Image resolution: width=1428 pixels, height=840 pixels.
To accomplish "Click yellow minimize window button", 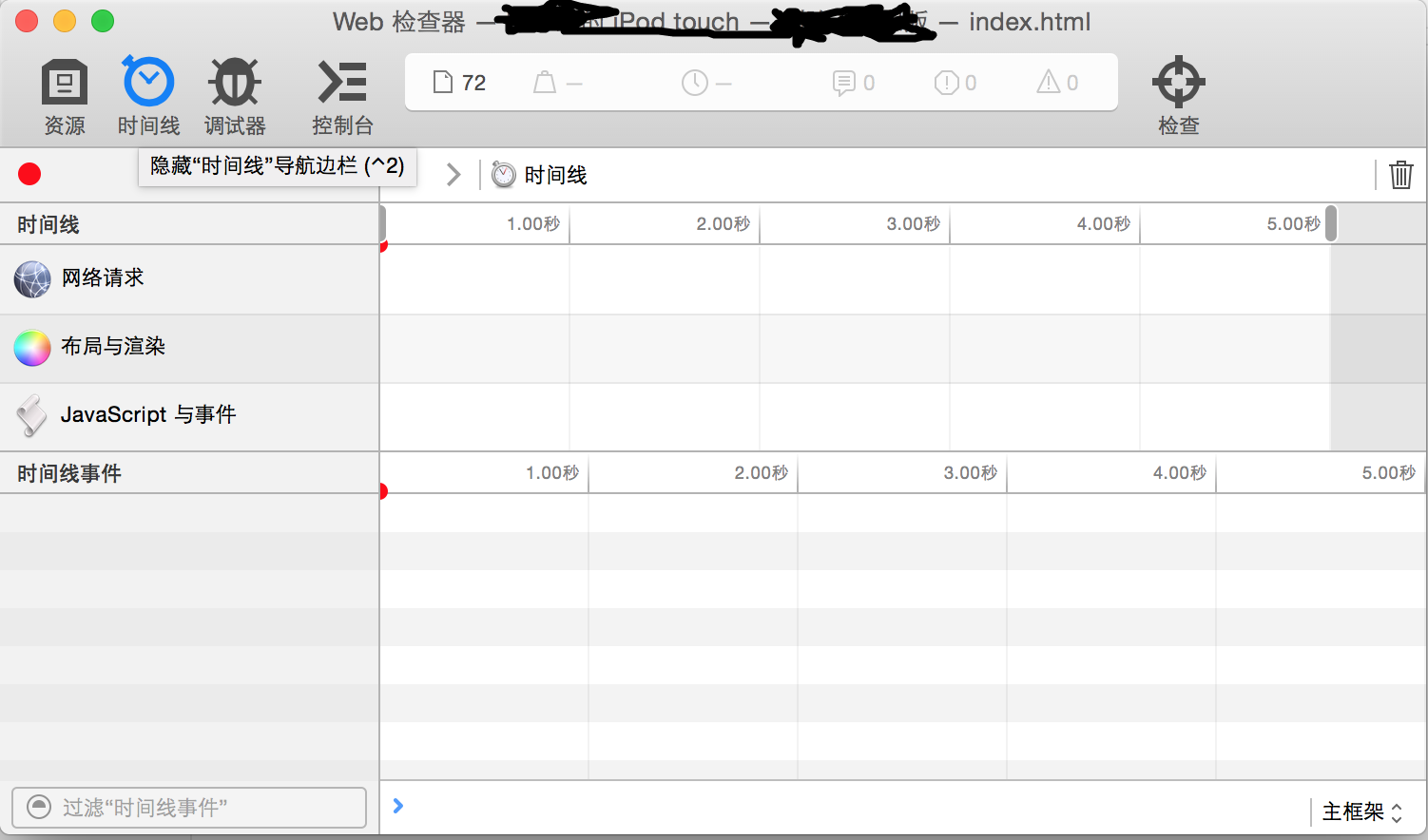I will pyautogui.click(x=65, y=21).
